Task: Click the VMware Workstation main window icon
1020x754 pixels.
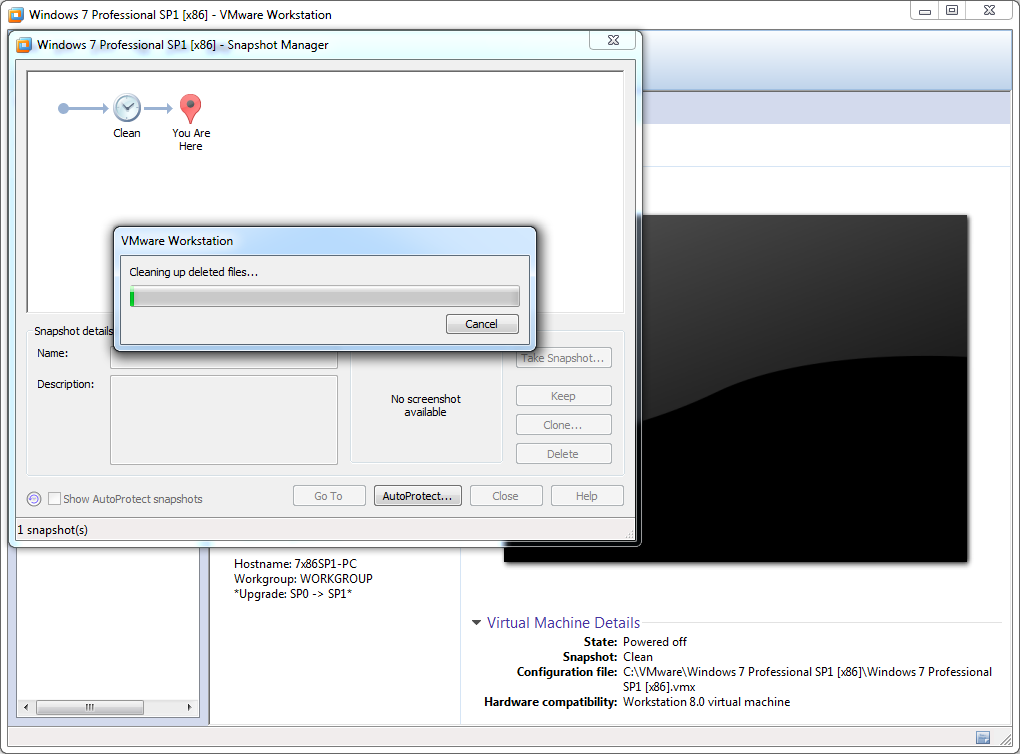Action: pyautogui.click(x=16, y=15)
